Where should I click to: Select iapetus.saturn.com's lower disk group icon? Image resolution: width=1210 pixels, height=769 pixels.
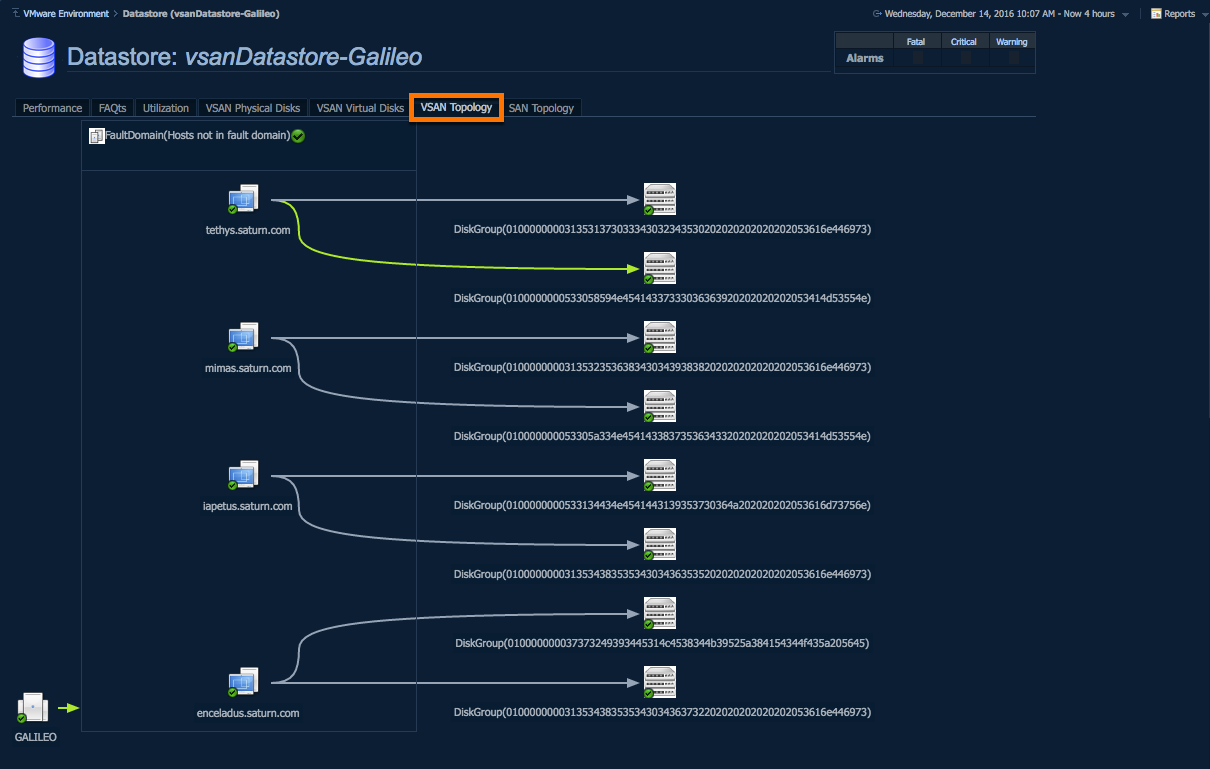[x=659, y=545]
